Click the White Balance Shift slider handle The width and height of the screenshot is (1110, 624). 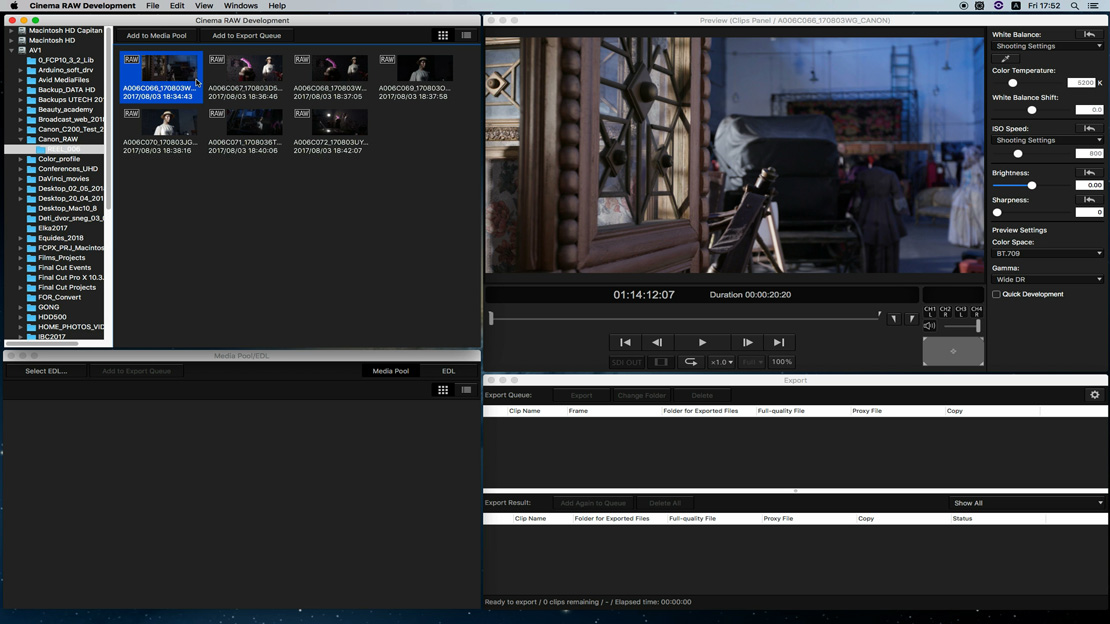(x=1031, y=110)
